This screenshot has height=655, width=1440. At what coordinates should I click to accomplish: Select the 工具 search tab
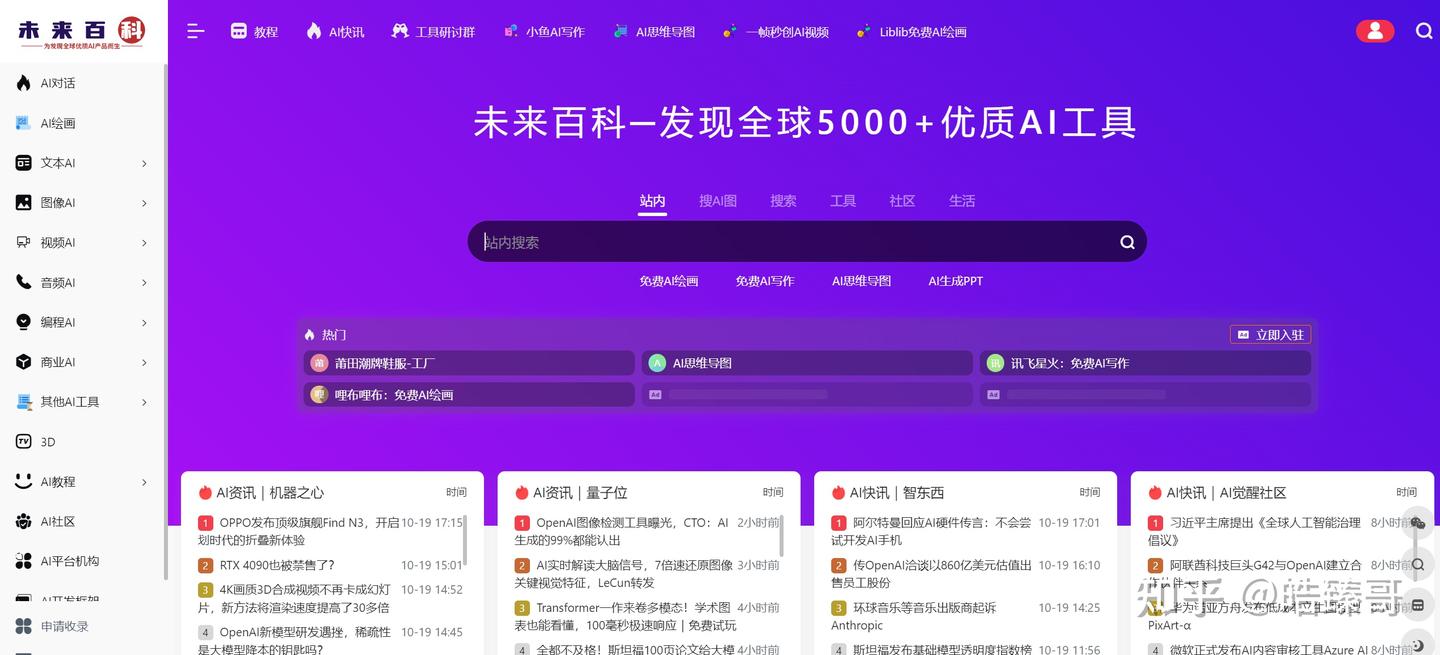(843, 201)
